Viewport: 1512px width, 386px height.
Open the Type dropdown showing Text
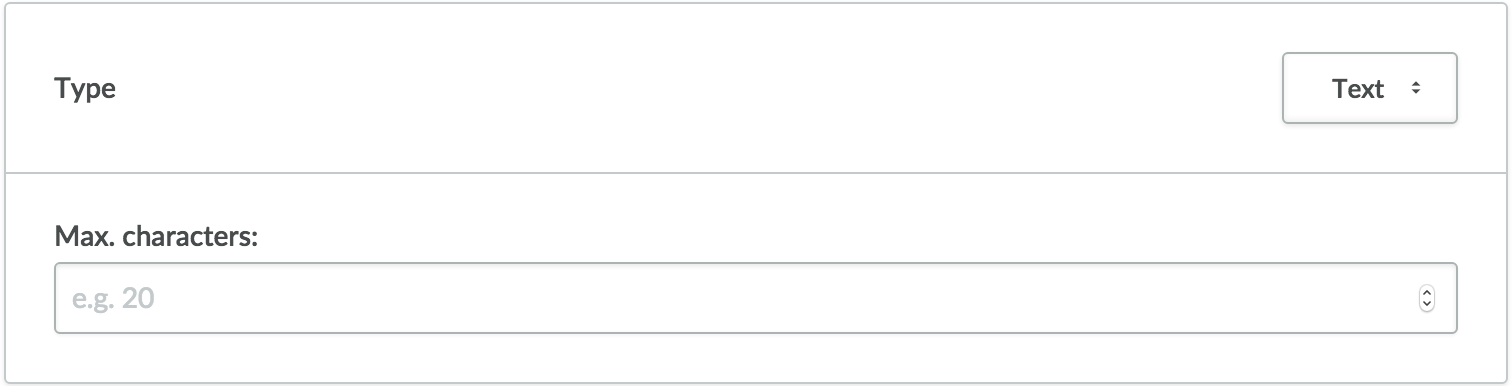point(1369,88)
